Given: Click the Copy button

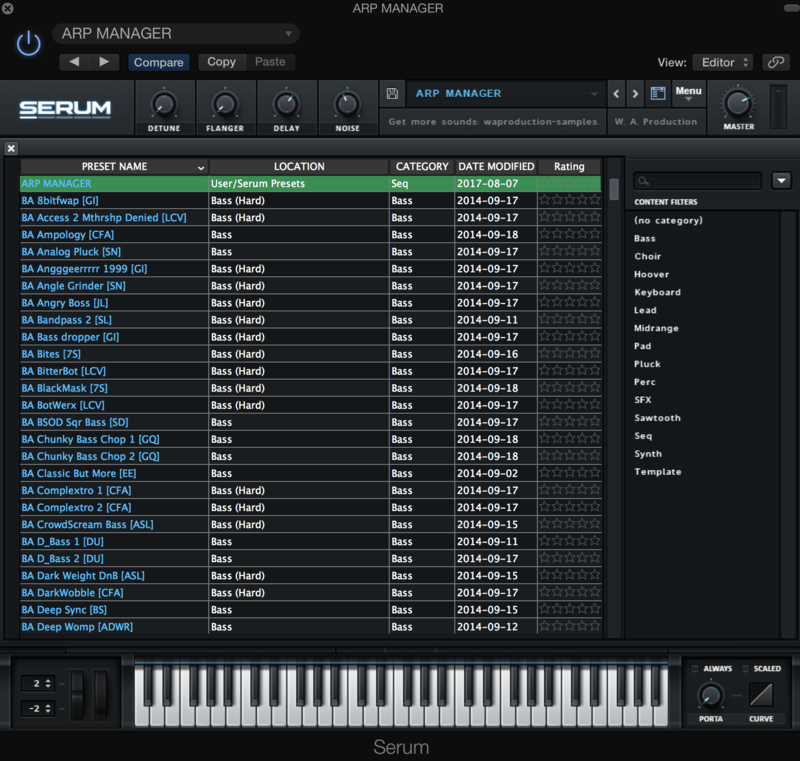Looking at the screenshot, I should click(x=221, y=62).
